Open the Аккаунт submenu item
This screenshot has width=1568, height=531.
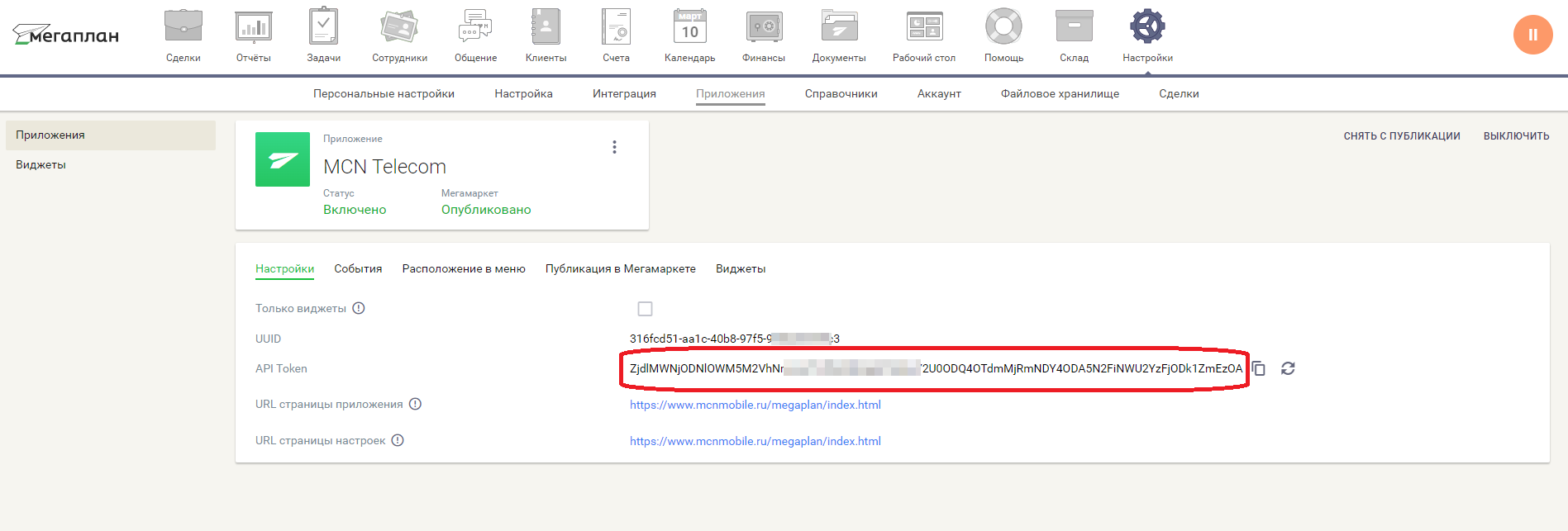pyautogui.click(x=939, y=93)
